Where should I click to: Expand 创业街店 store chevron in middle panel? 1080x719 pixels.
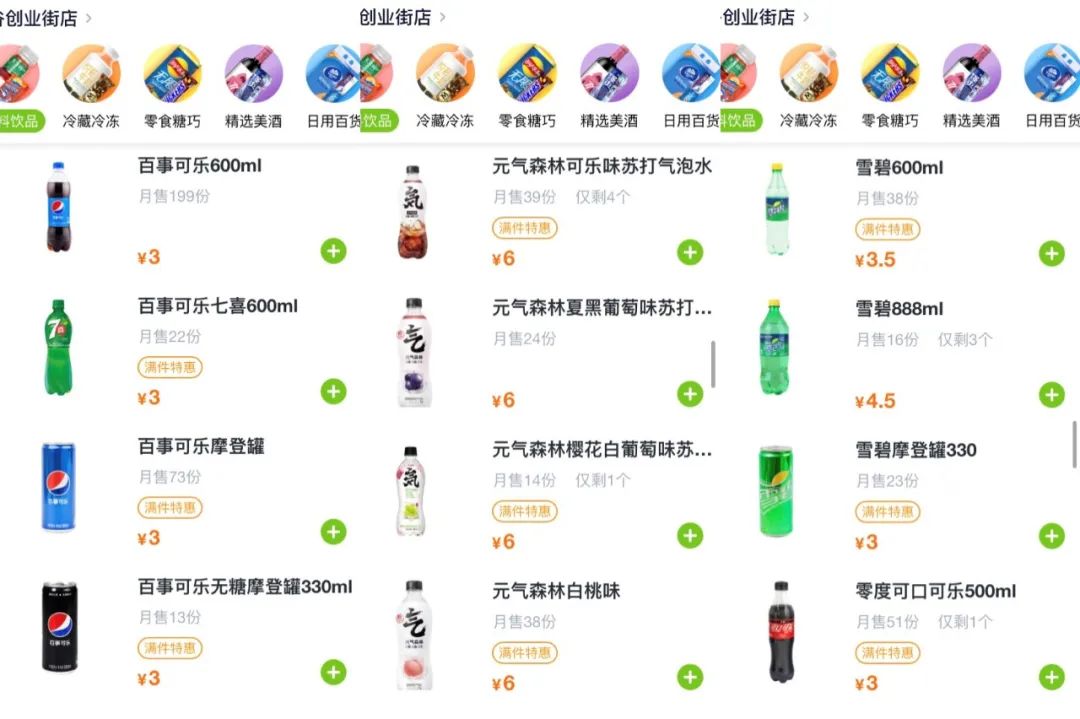[442, 17]
